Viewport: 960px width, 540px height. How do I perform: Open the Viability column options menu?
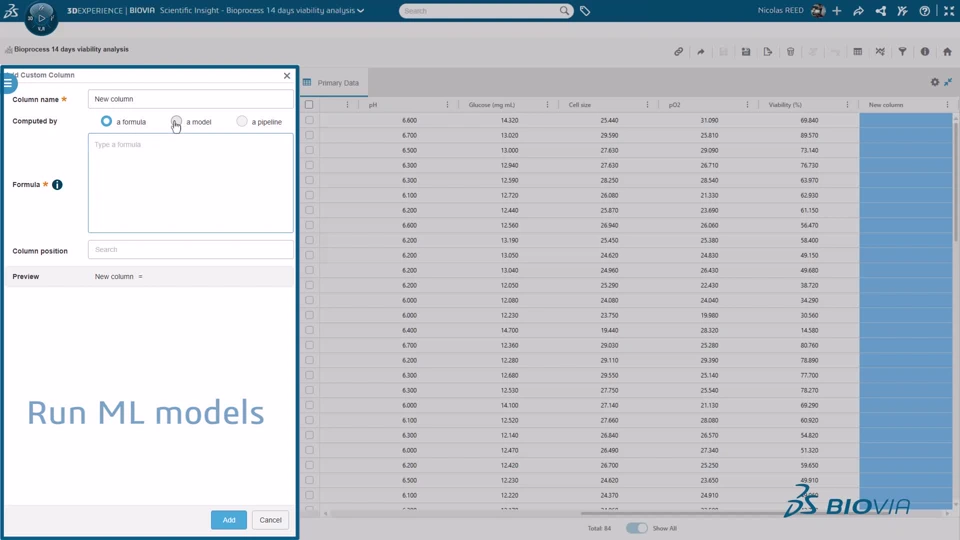pyautogui.click(x=847, y=105)
